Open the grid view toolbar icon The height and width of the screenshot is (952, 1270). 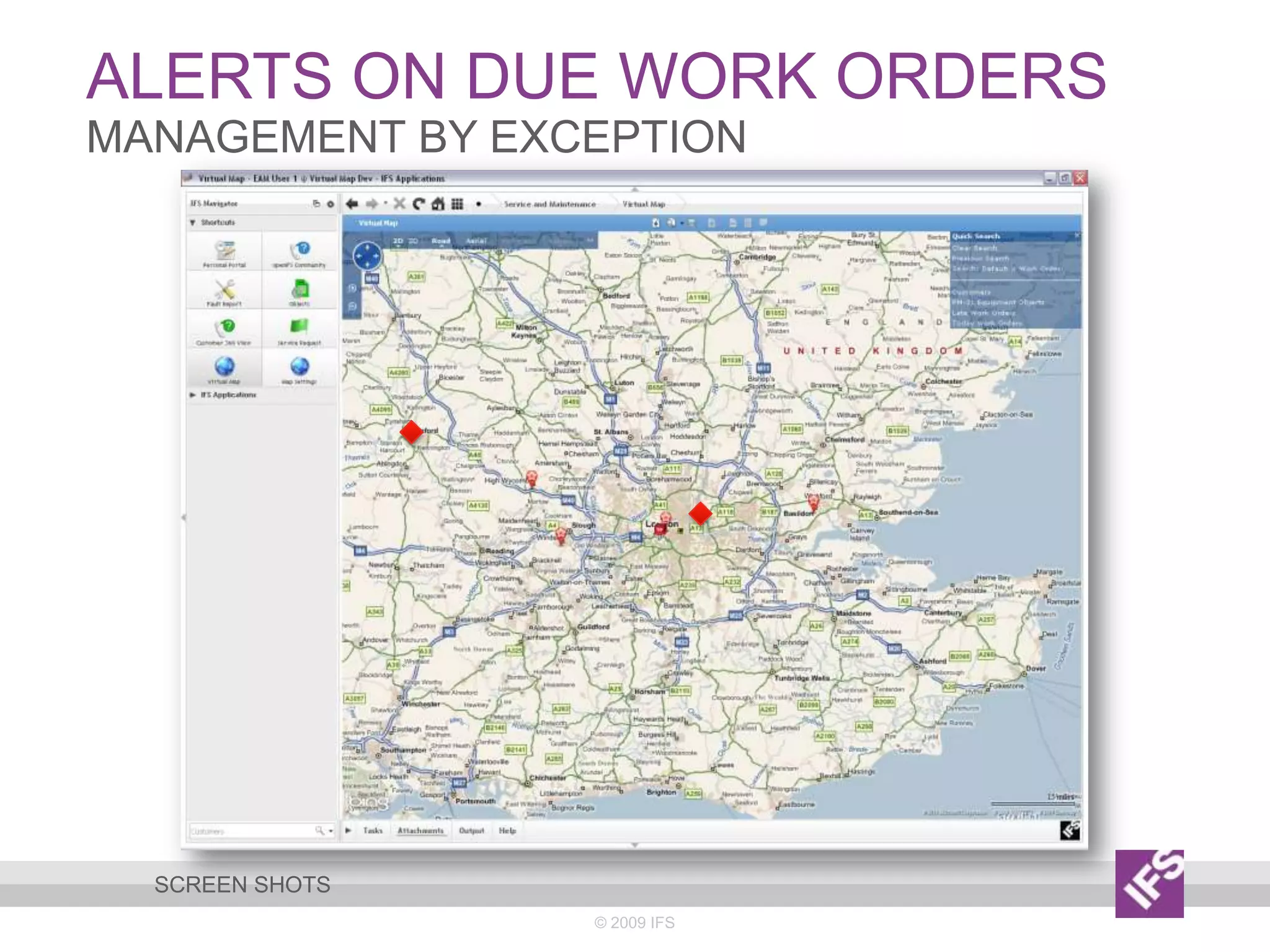pyautogui.click(x=457, y=204)
